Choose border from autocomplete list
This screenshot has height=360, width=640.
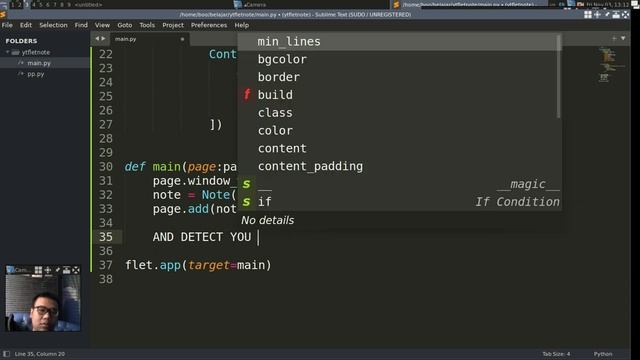click(x=399, y=77)
